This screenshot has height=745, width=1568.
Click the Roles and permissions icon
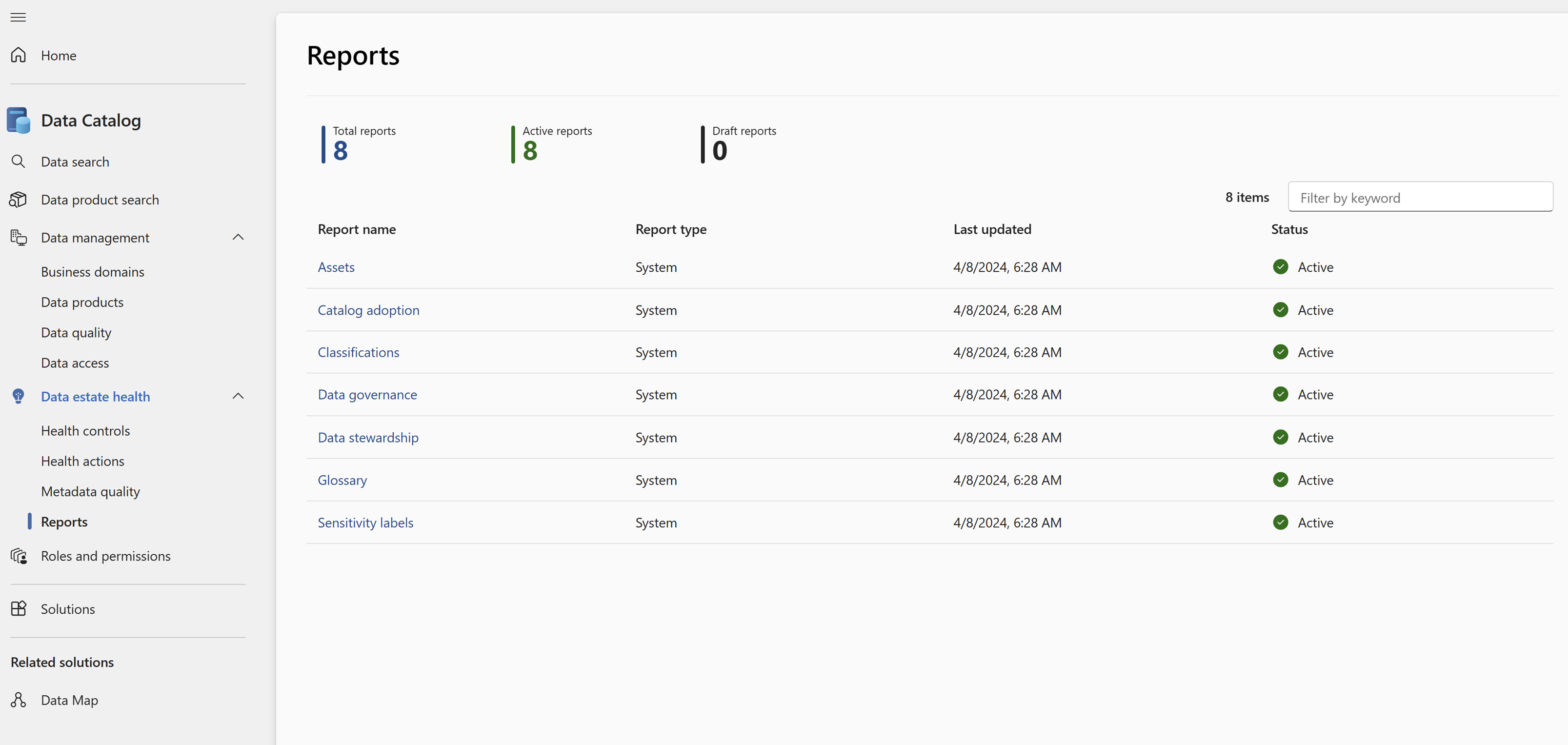pos(18,556)
